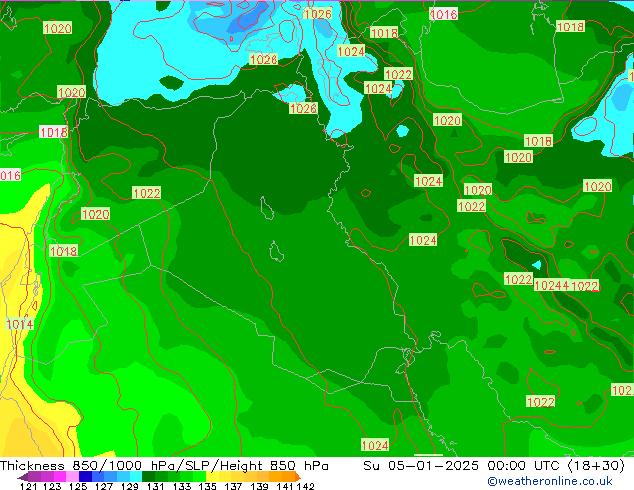Click the overlapping 10244 isobar label
Screen dimensions: 634x490
(x=552, y=285)
